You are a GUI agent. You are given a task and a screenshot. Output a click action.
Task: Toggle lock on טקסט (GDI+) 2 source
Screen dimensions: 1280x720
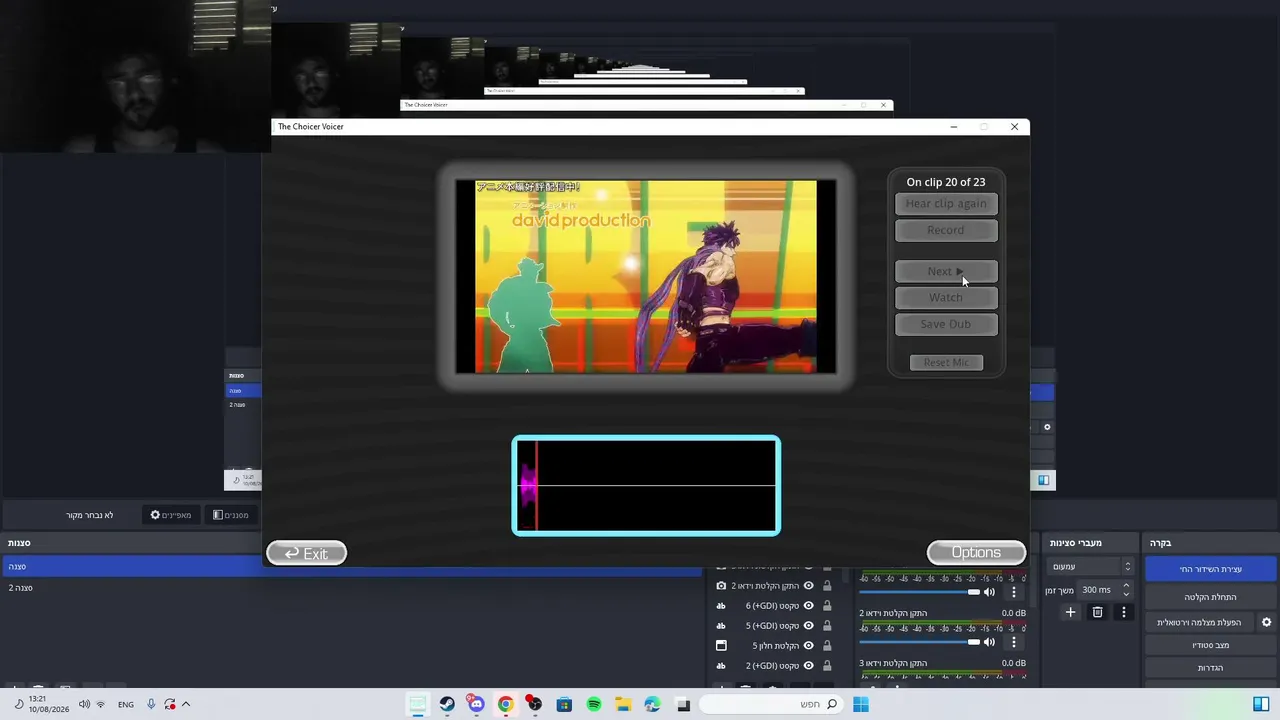(x=827, y=666)
